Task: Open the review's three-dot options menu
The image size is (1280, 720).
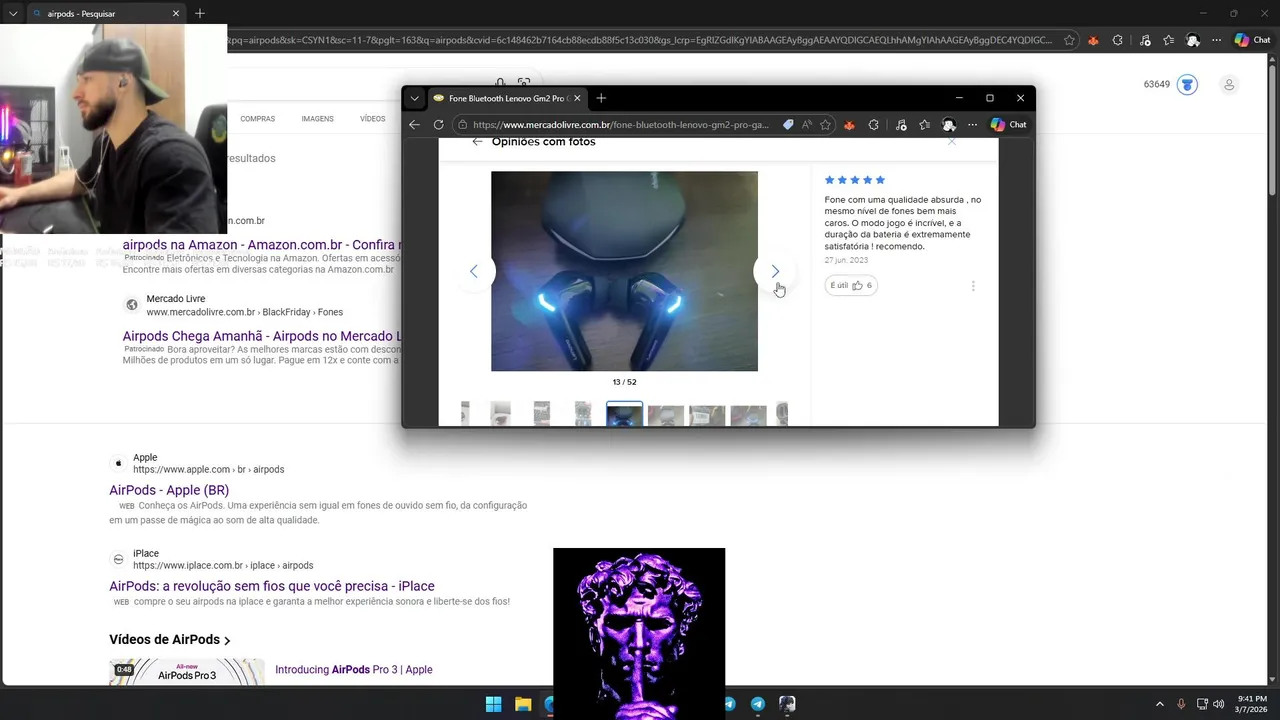Action: pyautogui.click(x=973, y=286)
